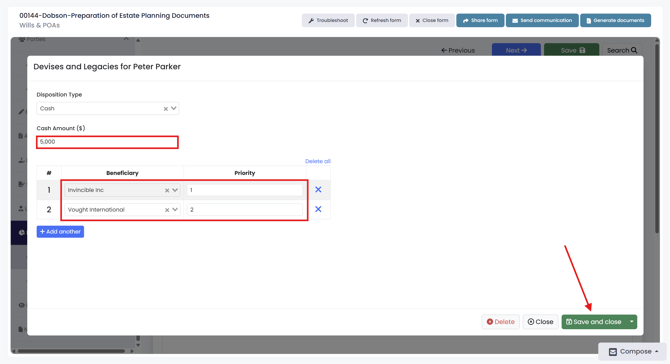Clear the Disposition Type selection
This screenshot has width=670, height=364.
(x=165, y=109)
